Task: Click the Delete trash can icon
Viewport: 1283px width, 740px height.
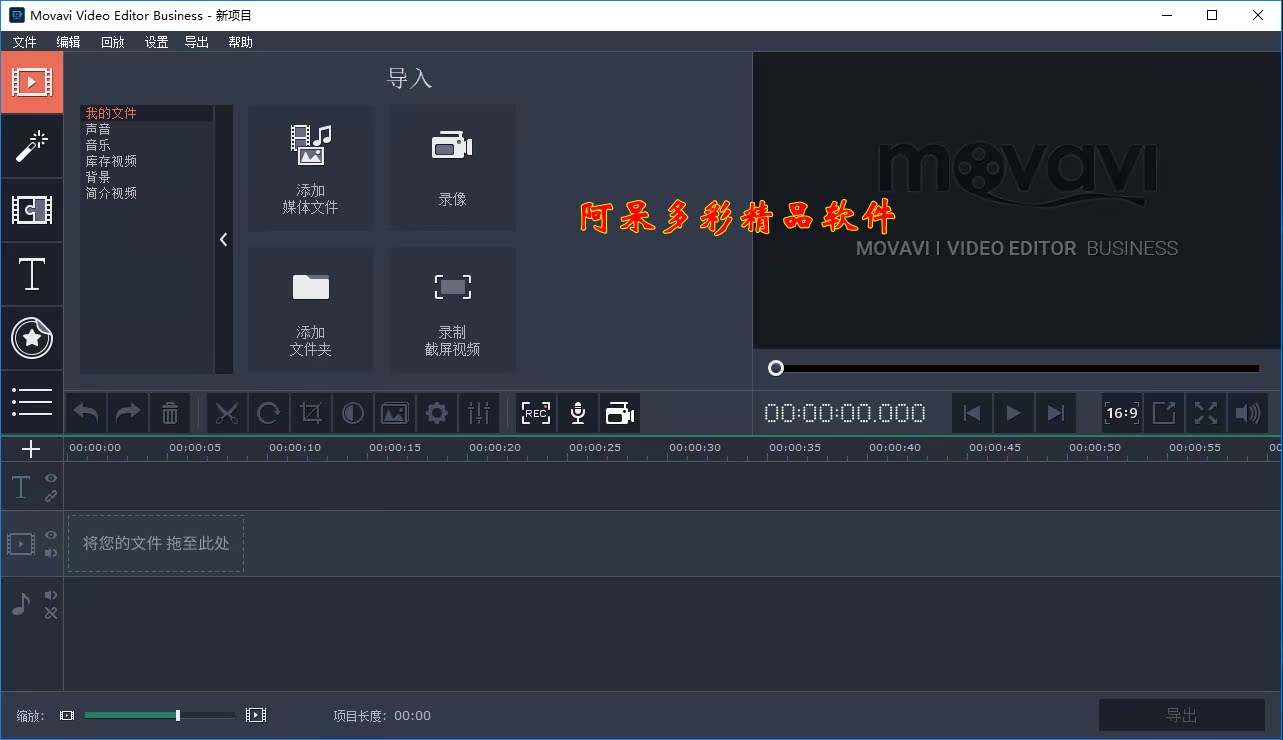Action: [x=170, y=413]
